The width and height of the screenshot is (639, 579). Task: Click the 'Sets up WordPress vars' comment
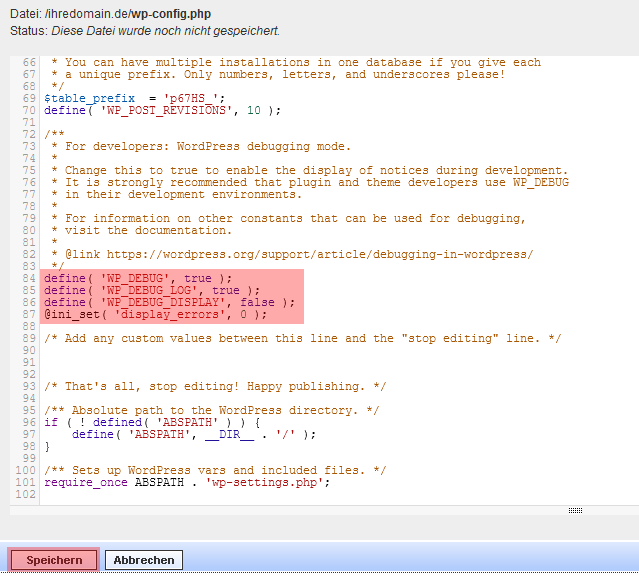tap(215, 470)
